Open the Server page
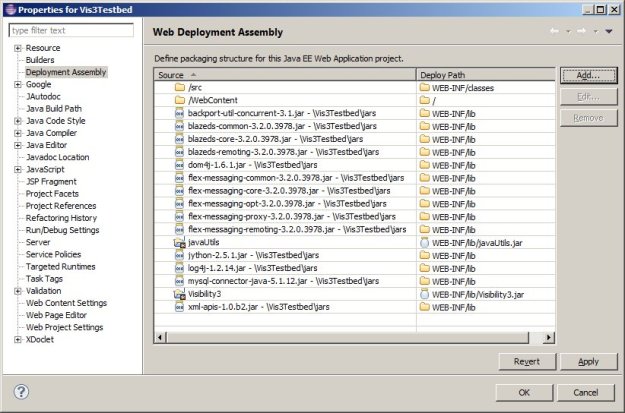 click(x=38, y=242)
